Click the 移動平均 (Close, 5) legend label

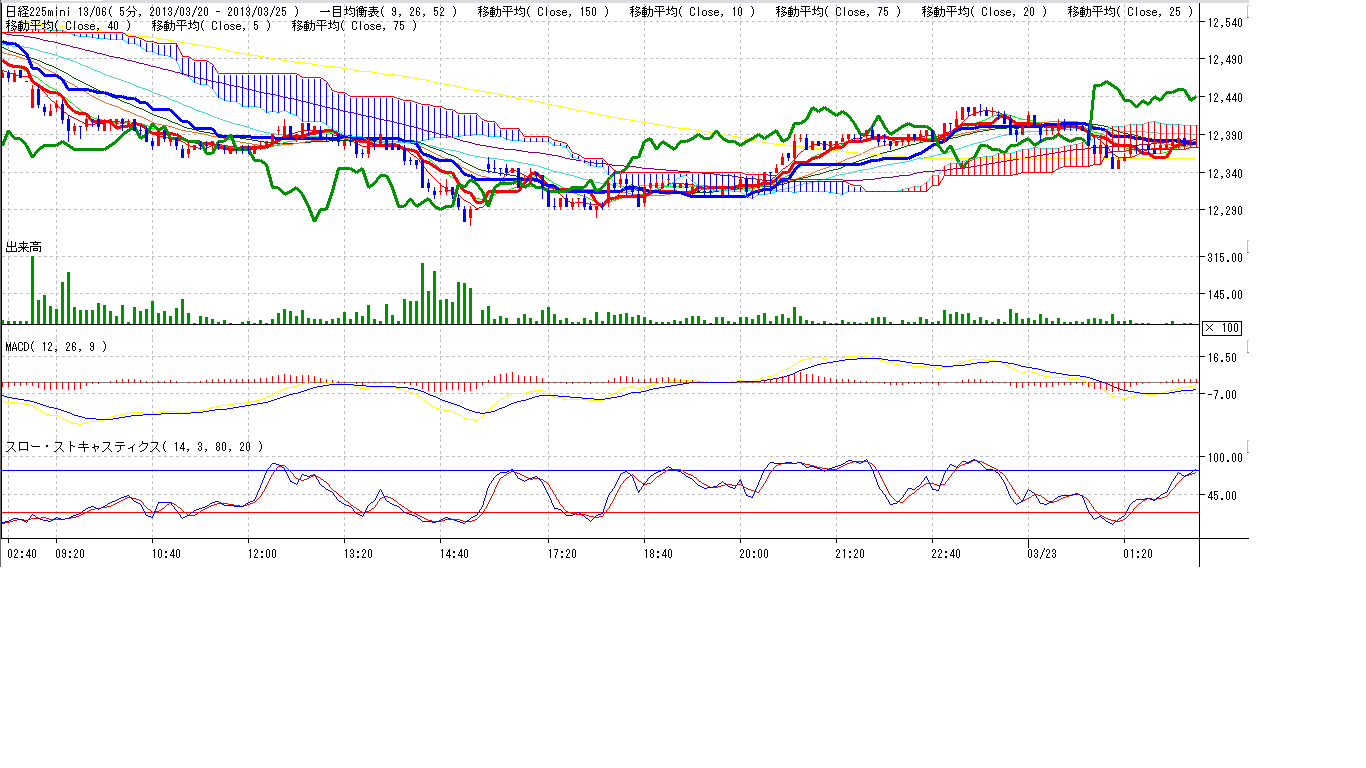pos(210,25)
